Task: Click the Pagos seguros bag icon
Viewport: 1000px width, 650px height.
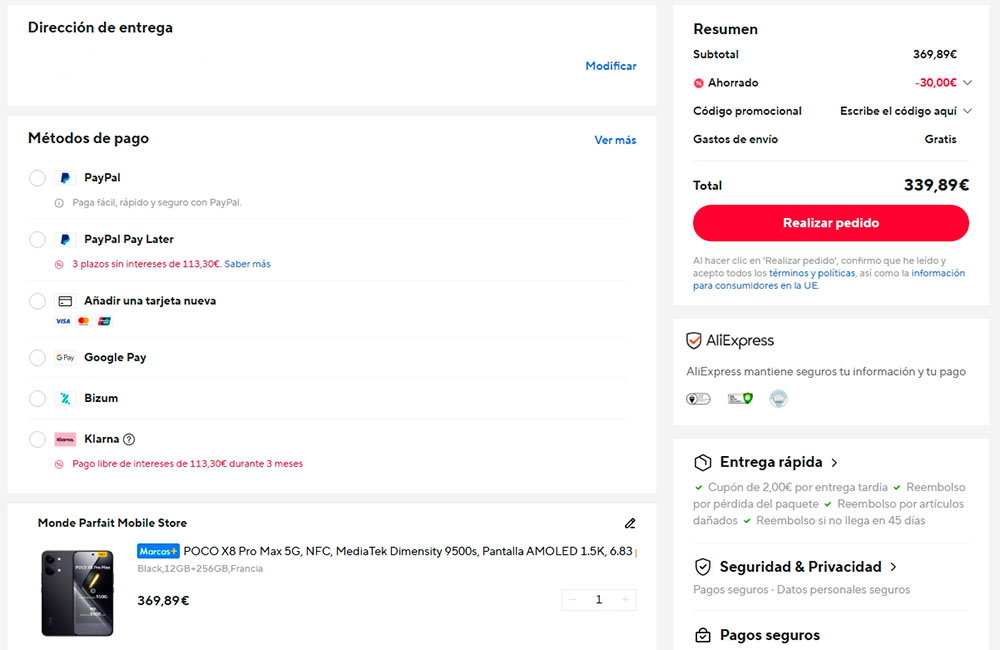Action: 703,635
